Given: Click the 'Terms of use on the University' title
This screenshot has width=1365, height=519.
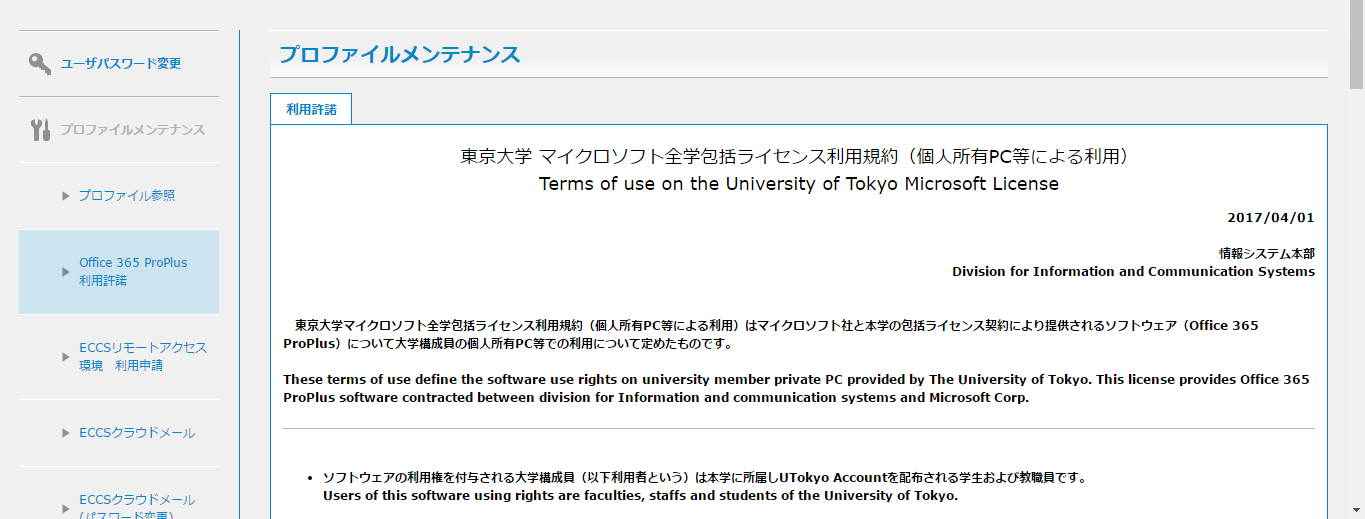Looking at the screenshot, I should point(799,184).
